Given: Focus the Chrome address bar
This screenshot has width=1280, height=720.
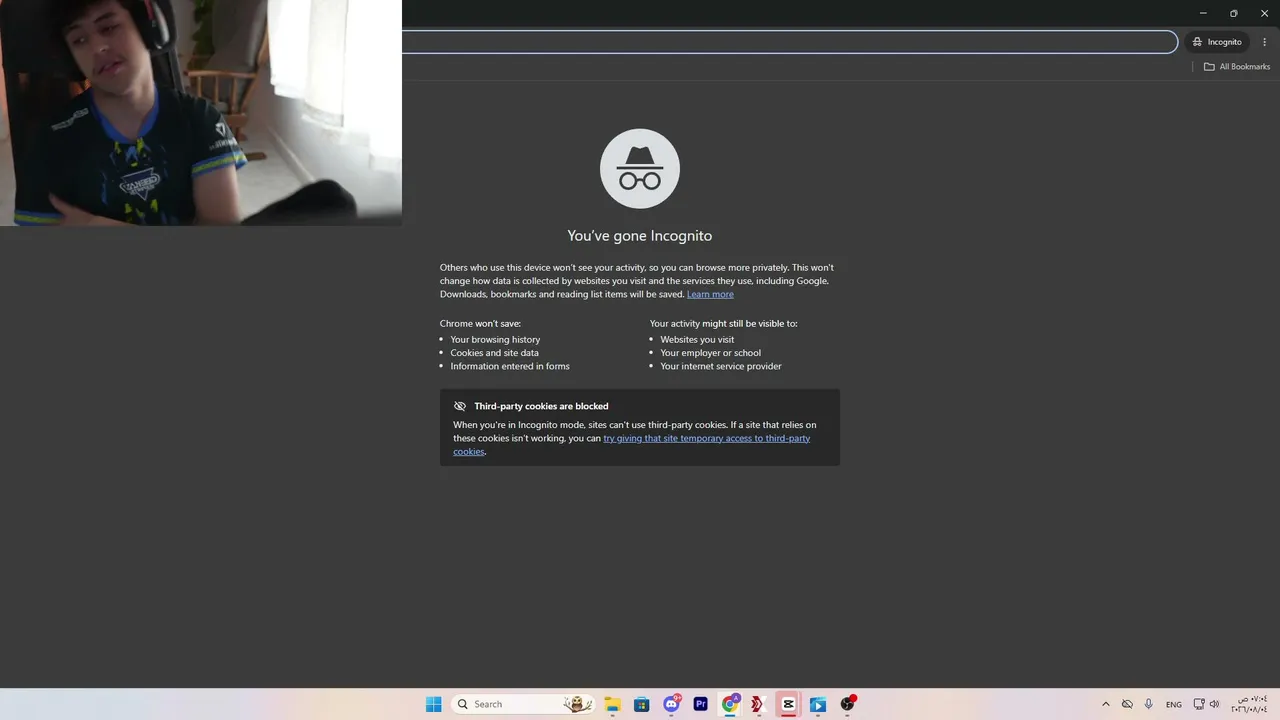Looking at the screenshot, I should pyautogui.click(x=790, y=42).
